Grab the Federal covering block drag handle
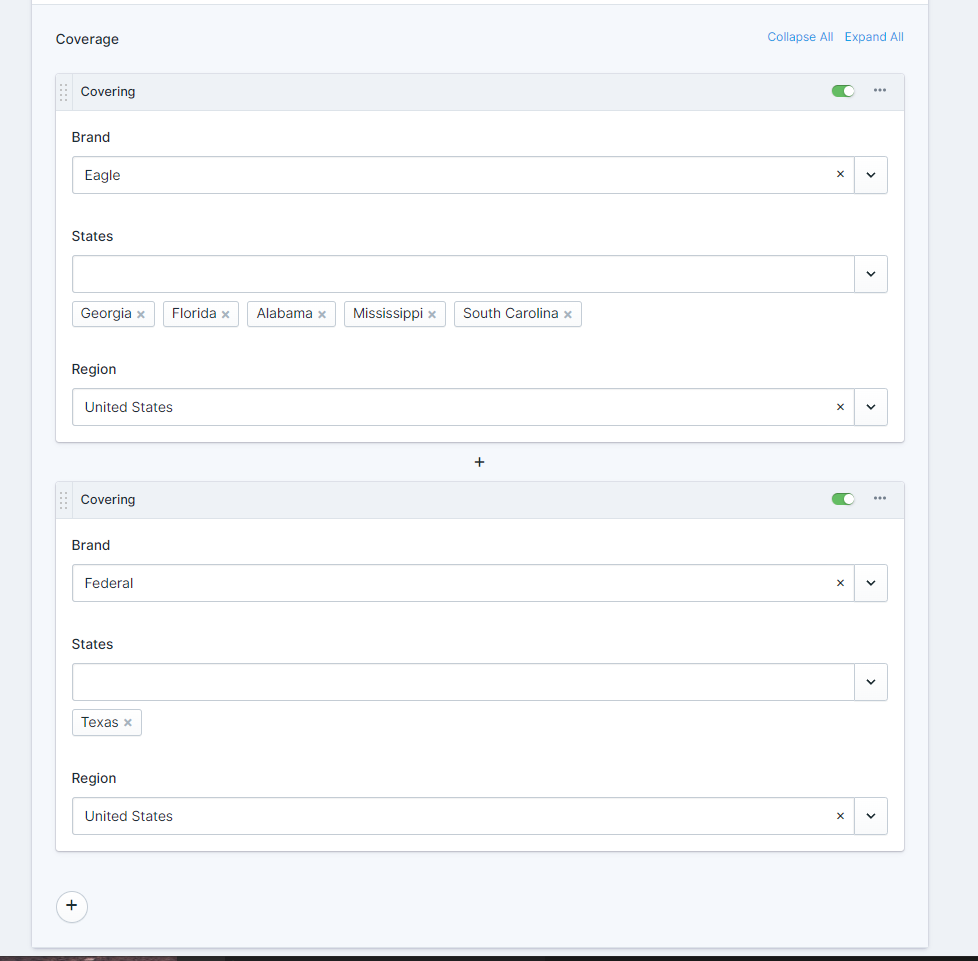Viewport: 978px width, 961px height. point(64,500)
